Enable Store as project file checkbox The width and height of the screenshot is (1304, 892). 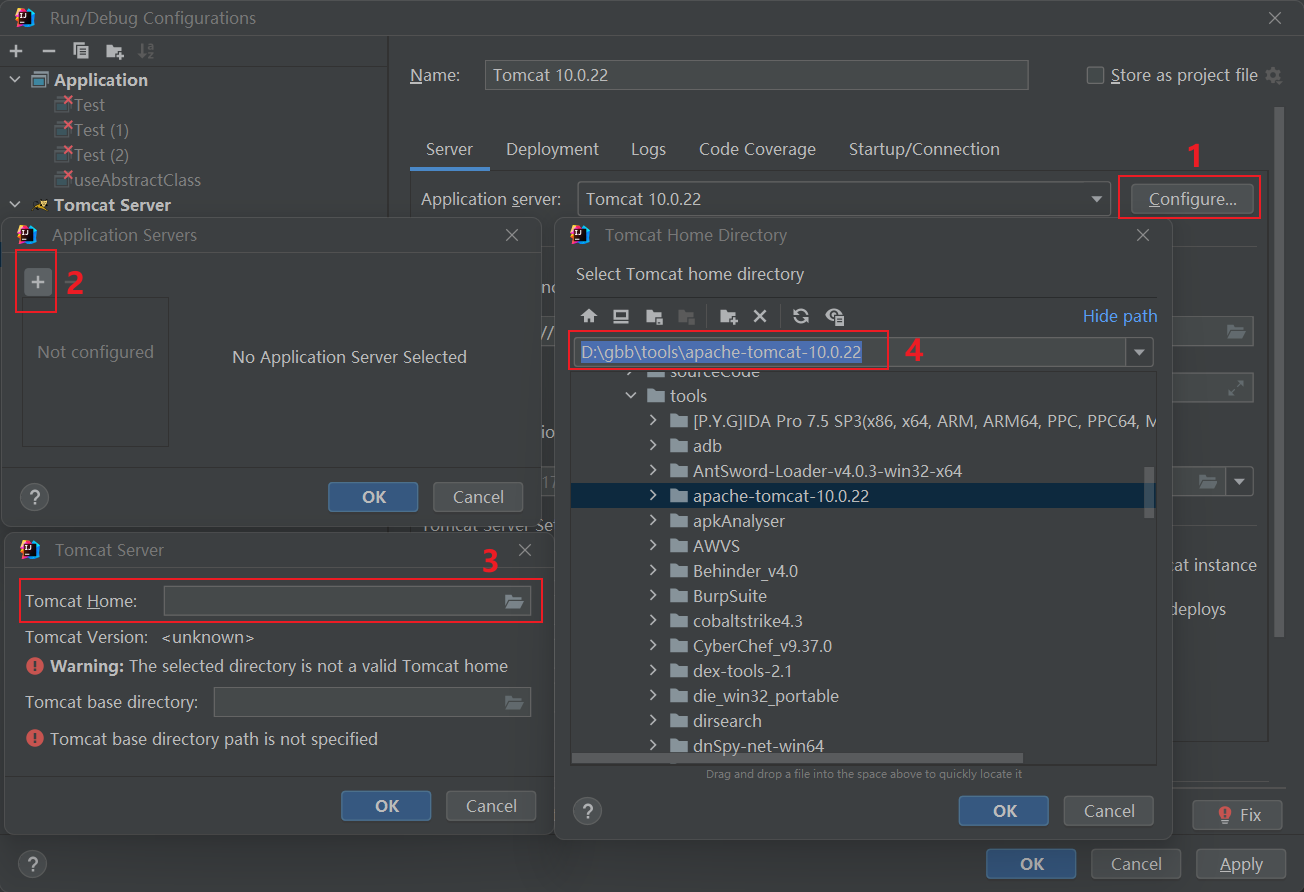(x=1095, y=75)
